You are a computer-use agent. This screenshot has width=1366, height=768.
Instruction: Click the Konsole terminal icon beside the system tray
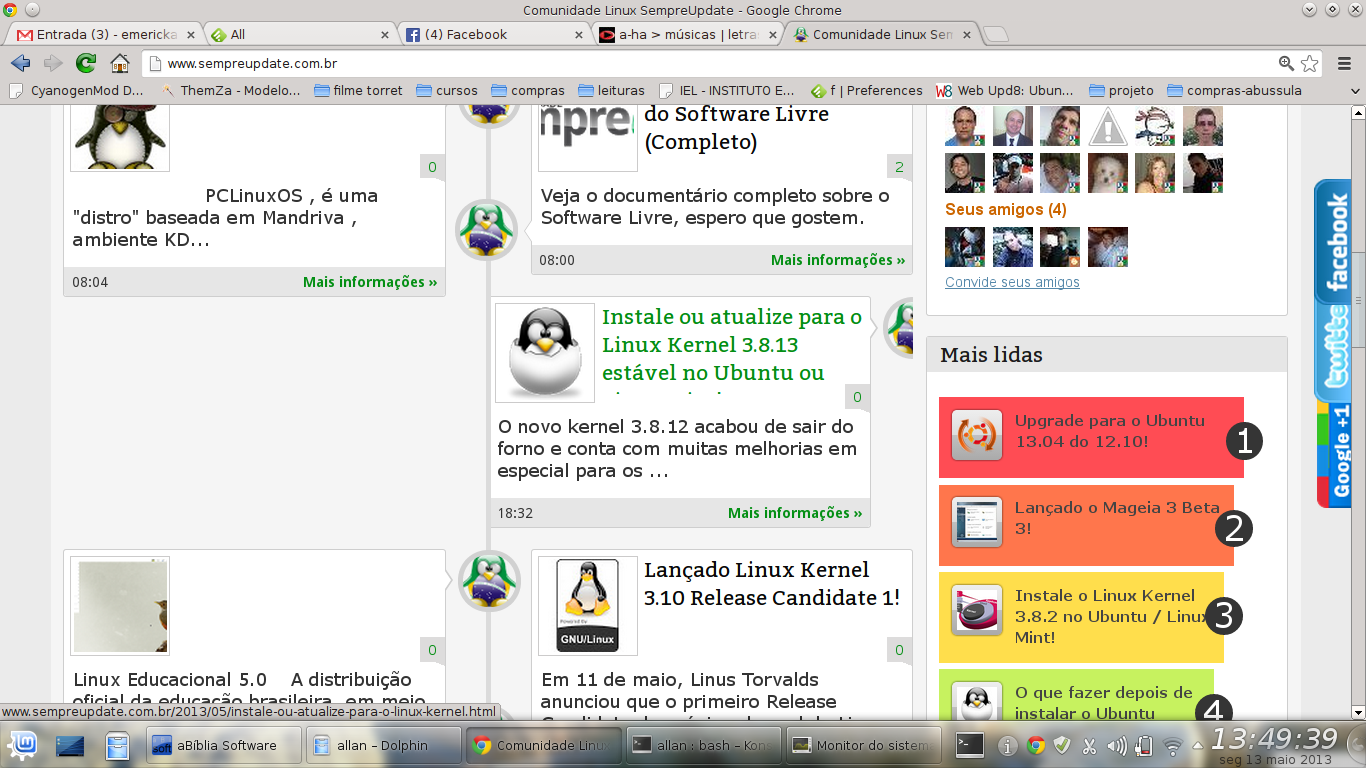(x=969, y=744)
